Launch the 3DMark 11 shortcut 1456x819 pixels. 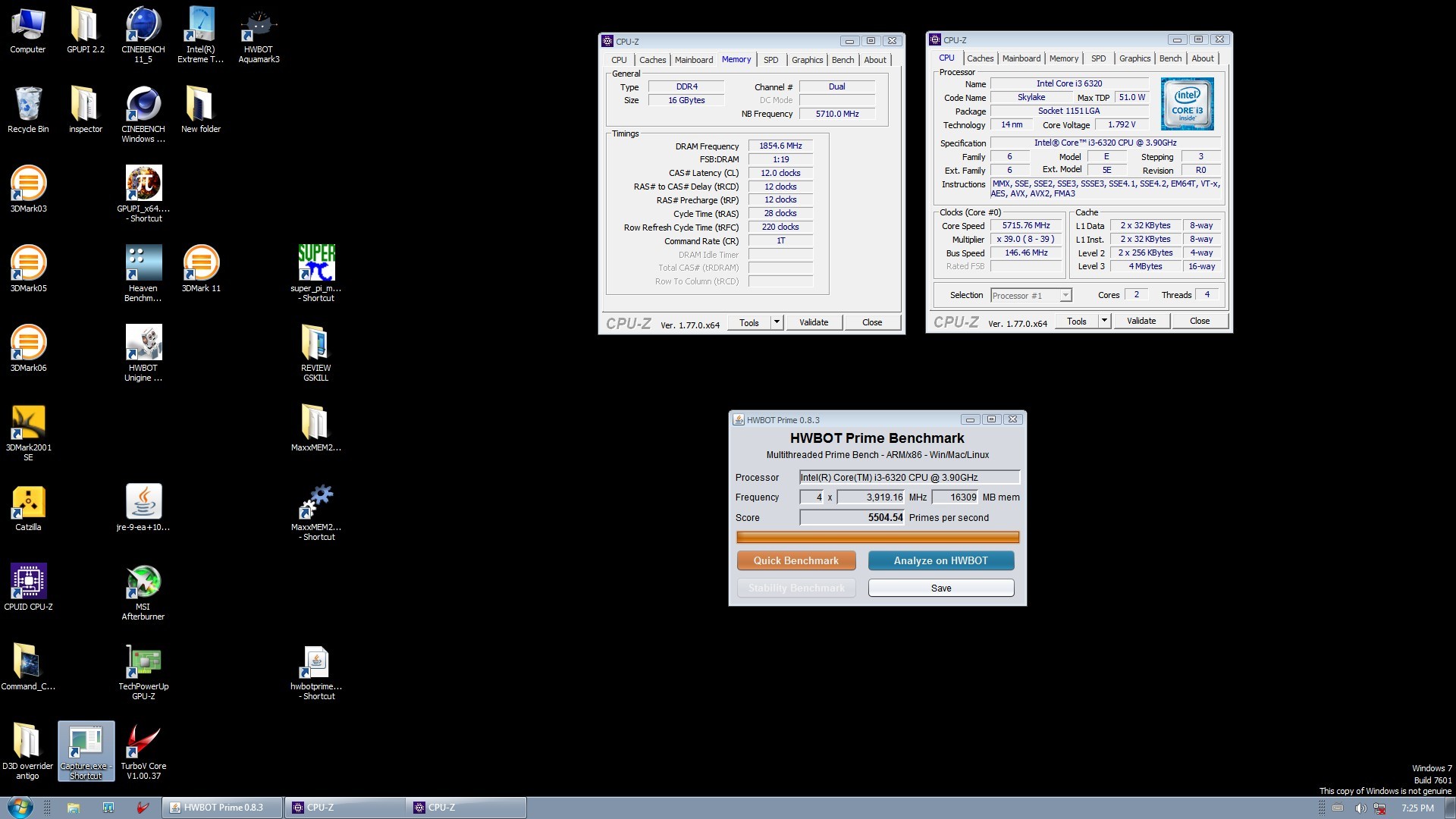tap(201, 269)
